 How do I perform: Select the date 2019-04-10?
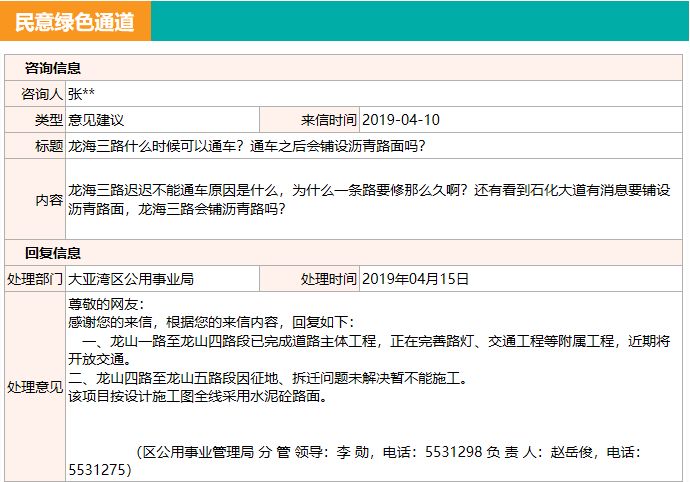point(400,120)
